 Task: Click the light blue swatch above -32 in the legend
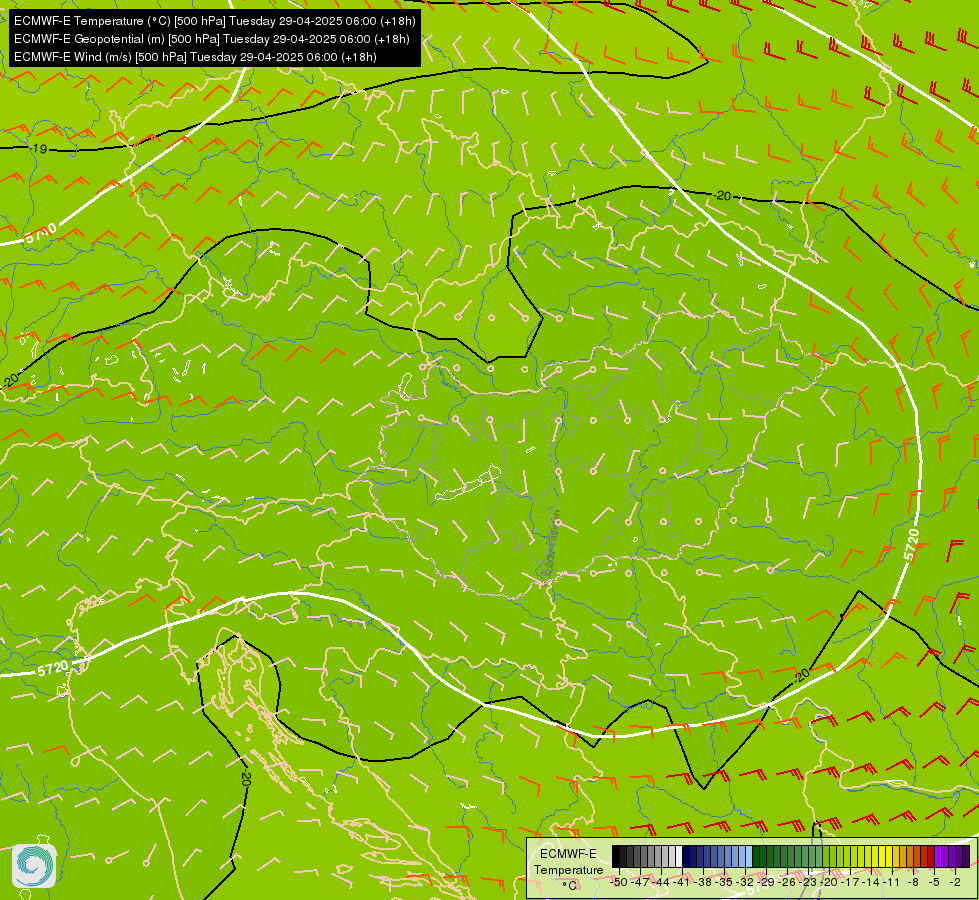(749, 856)
